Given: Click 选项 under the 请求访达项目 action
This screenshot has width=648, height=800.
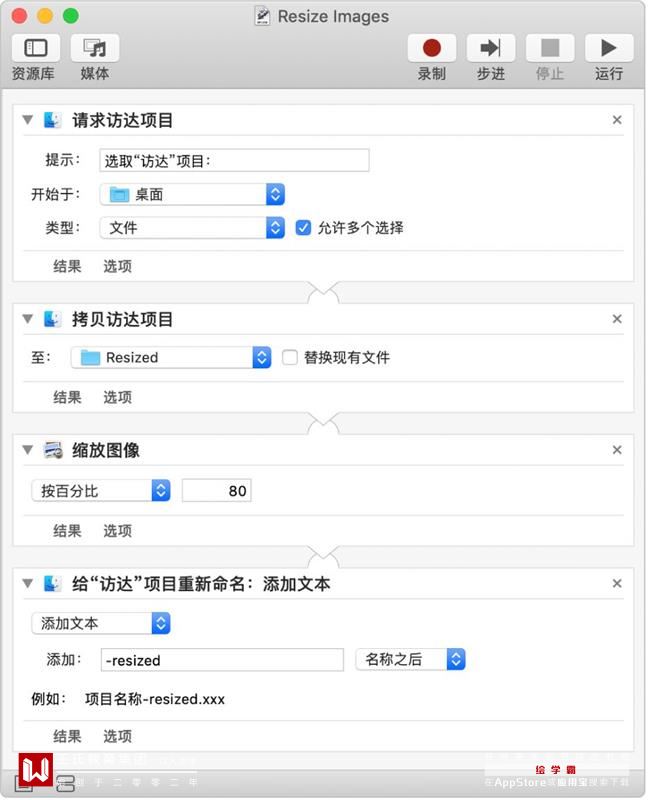Looking at the screenshot, I should (x=117, y=266).
